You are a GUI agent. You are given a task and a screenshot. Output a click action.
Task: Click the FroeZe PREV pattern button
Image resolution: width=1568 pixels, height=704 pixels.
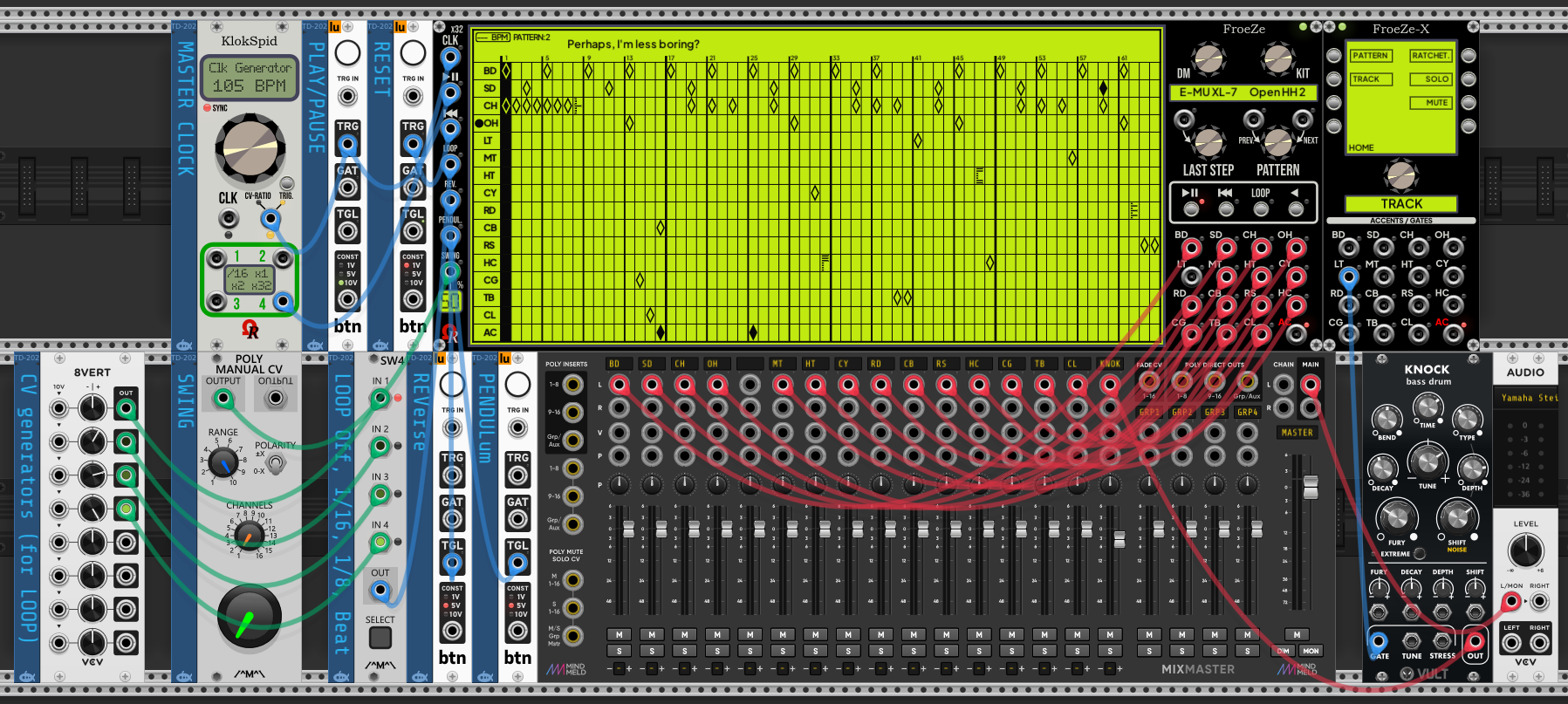point(1254,119)
